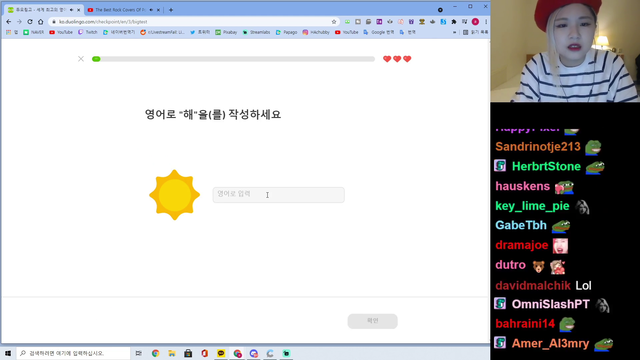Screen dimensions: 640x360
Task: Open the Pixabay bookmark
Action: [226, 32]
